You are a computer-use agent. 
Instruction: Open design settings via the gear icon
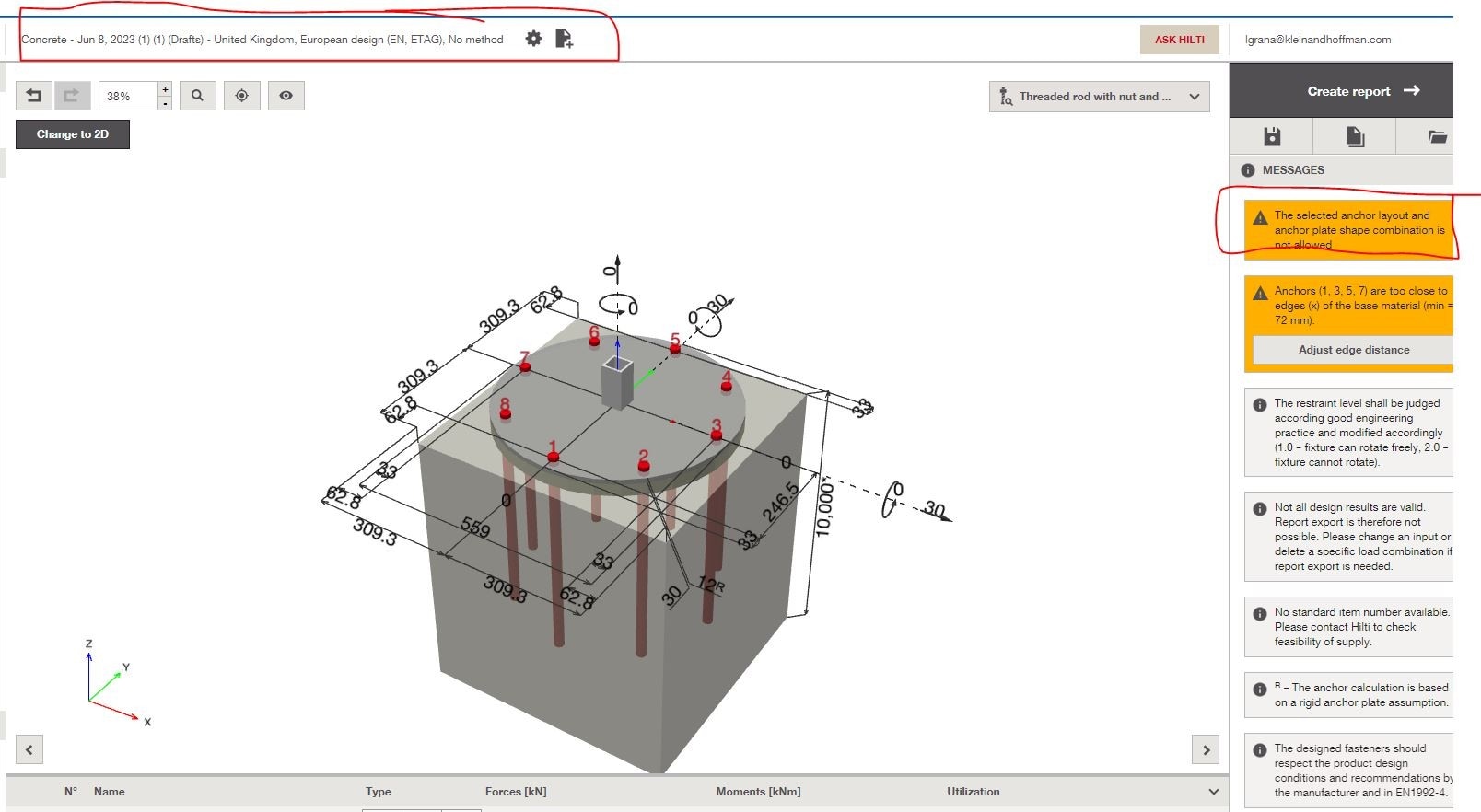pos(533,39)
